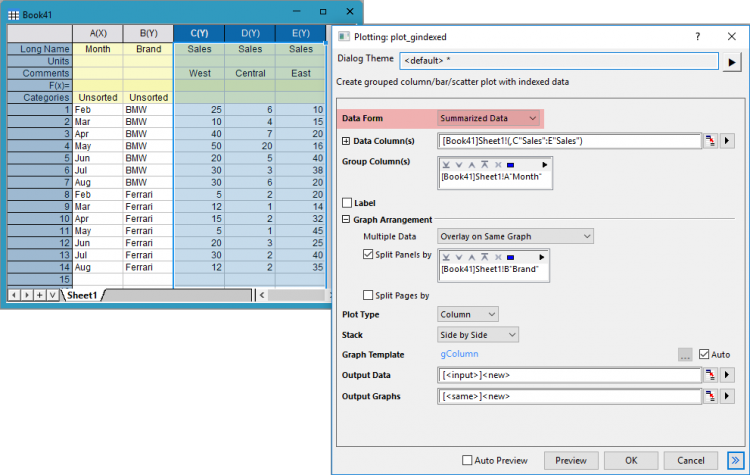Image resolution: width=750 pixels, height=475 pixels.
Task: Click next-sheet arrow in Book41 tab bar
Action: pos(27,295)
